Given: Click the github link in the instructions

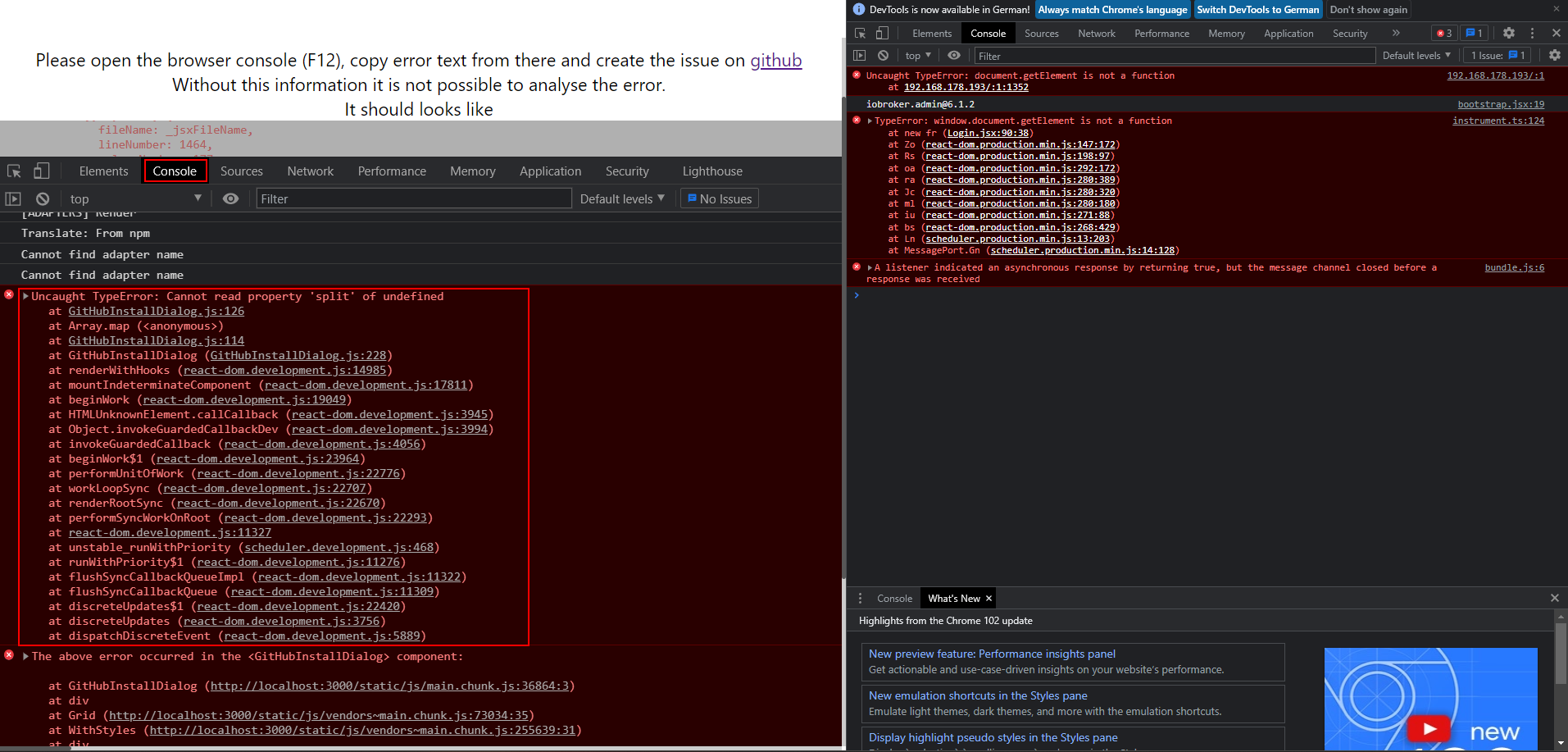Looking at the screenshot, I should pyautogui.click(x=775, y=60).
